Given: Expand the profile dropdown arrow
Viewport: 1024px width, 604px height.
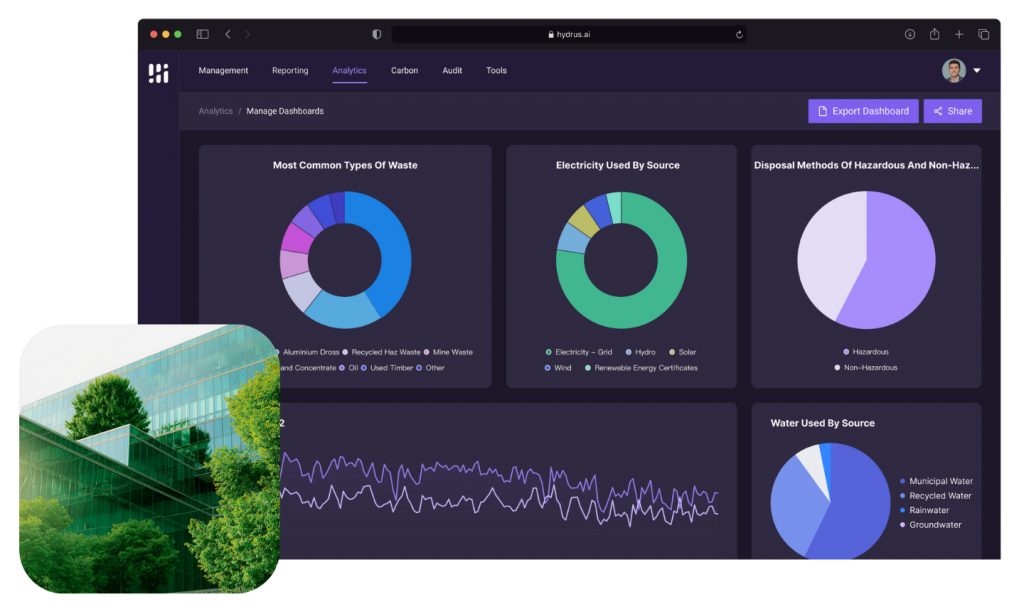Looking at the screenshot, I should pos(977,71).
